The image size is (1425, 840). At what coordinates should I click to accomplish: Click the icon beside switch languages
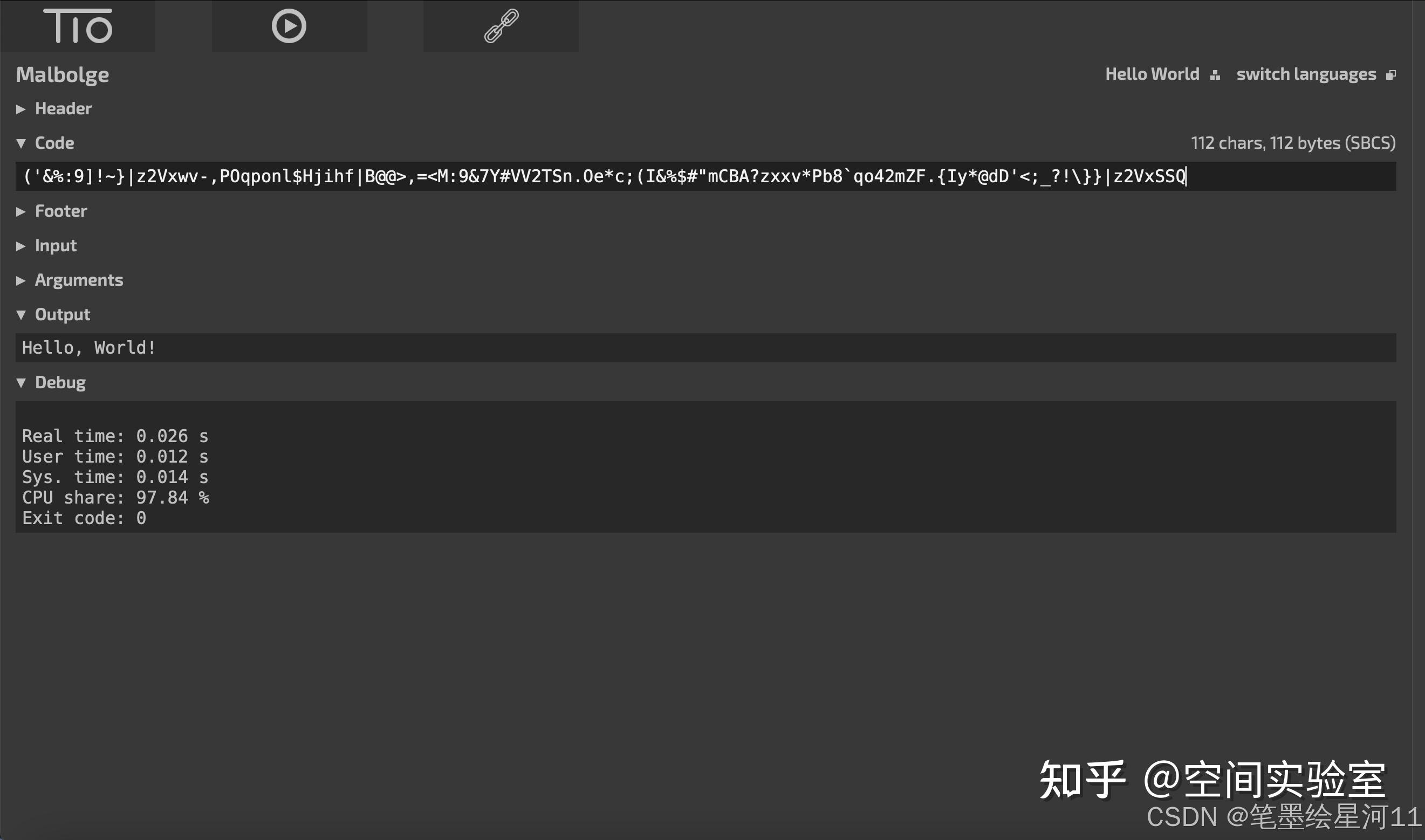click(x=1393, y=74)
